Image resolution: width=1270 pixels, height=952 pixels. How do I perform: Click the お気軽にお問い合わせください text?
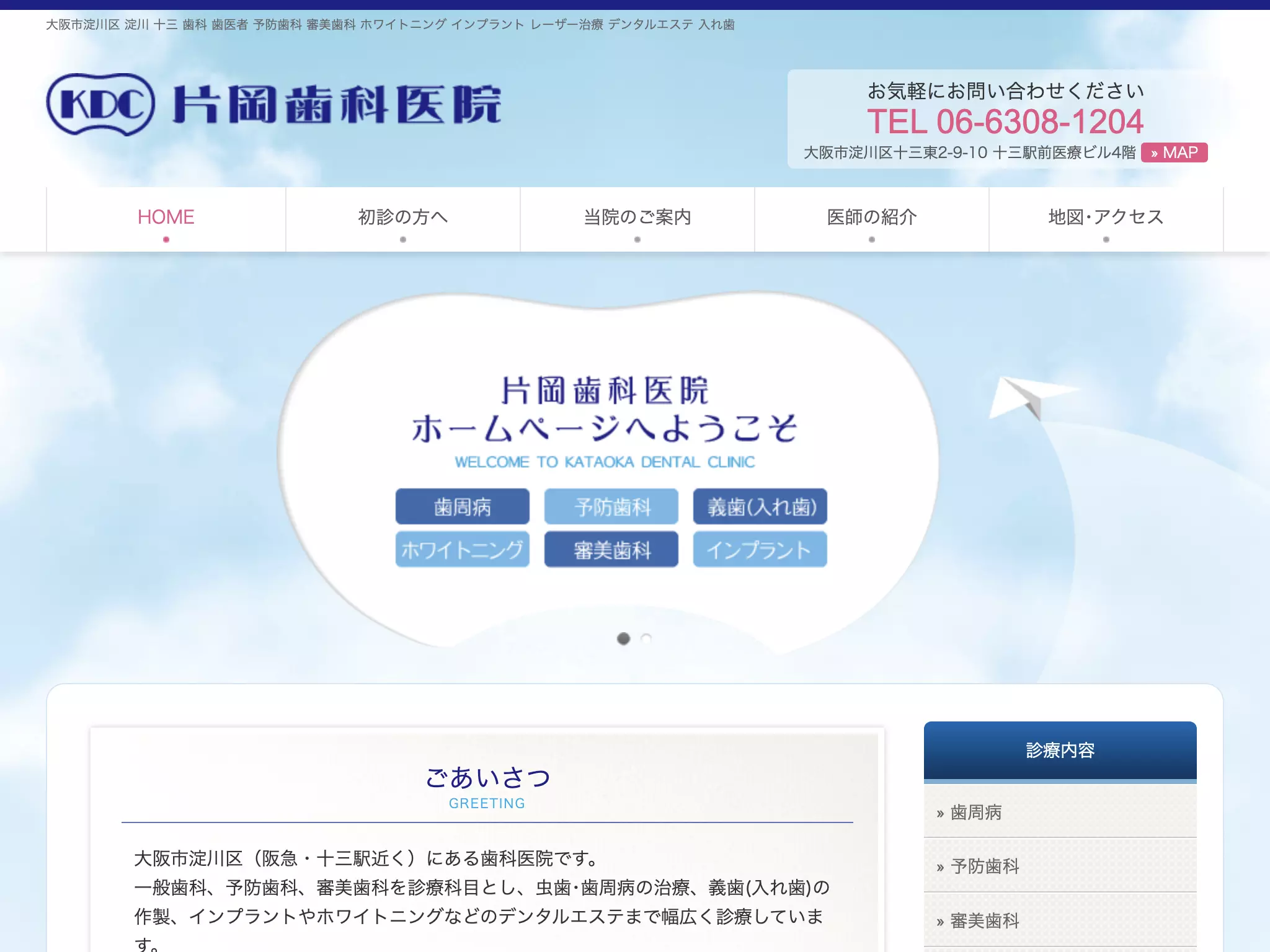click(x=1005, y=91)
